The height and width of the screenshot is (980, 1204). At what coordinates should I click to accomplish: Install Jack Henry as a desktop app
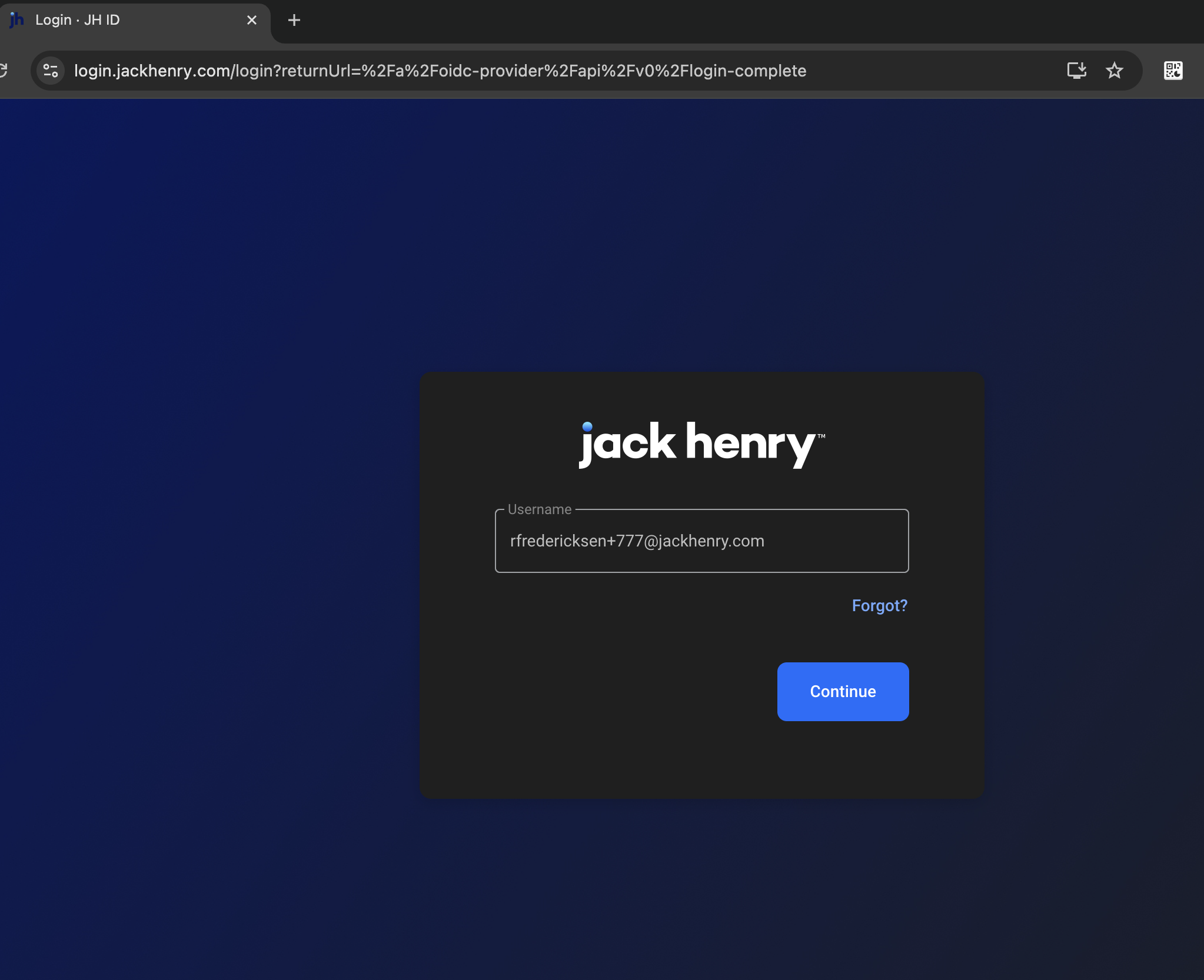click(1076, 71)
